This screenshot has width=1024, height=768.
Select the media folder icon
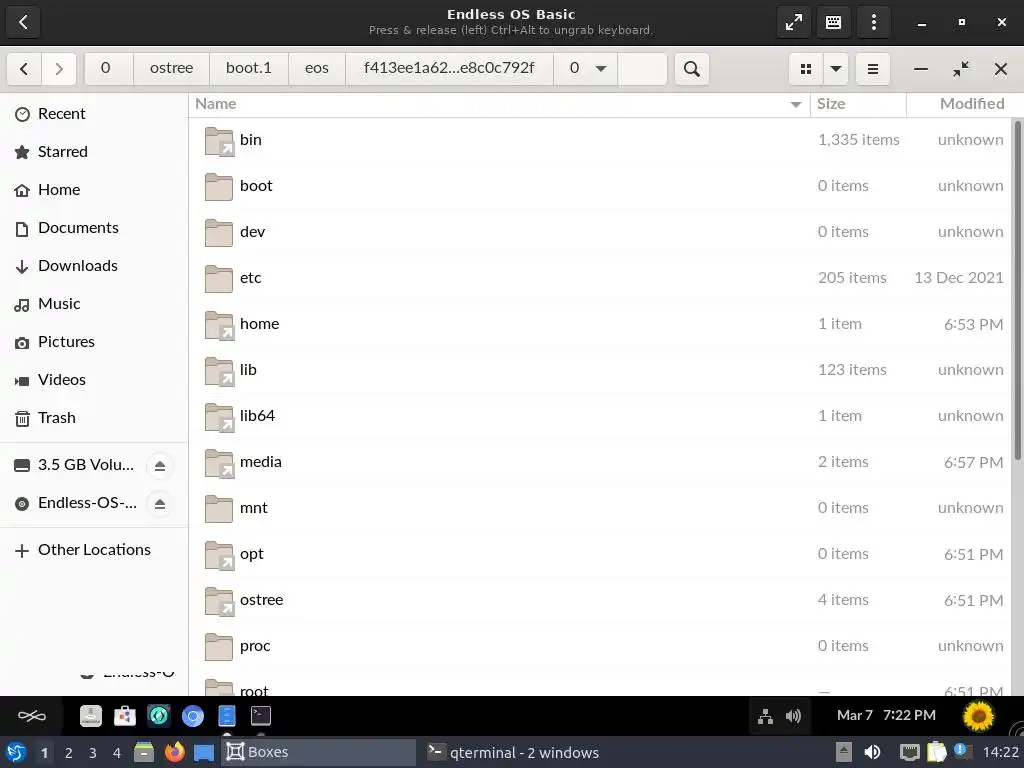pyautogui.click(x=219, y=463)
